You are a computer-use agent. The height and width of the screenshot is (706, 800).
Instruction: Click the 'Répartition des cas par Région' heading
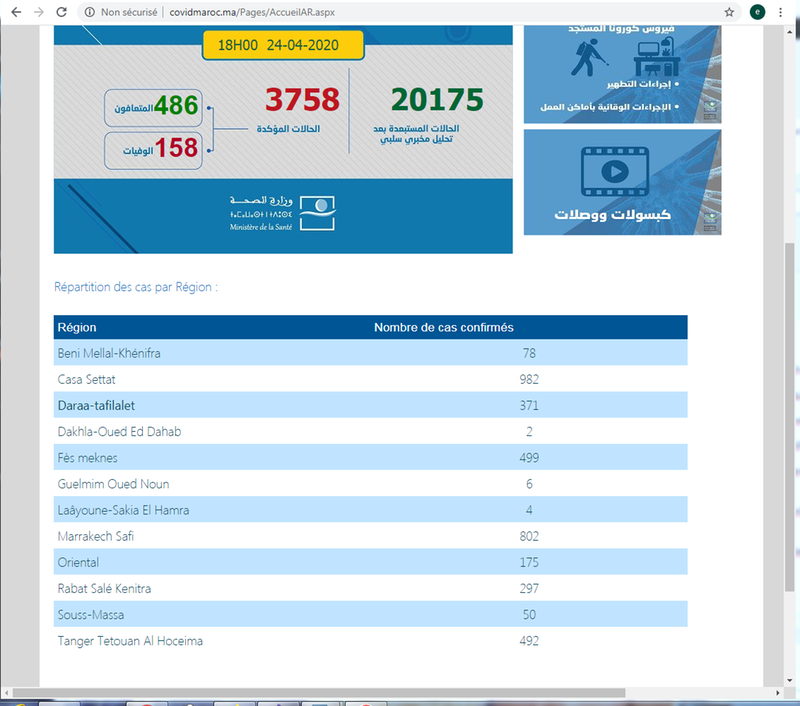pyautogui.click(x=136, y=287)
